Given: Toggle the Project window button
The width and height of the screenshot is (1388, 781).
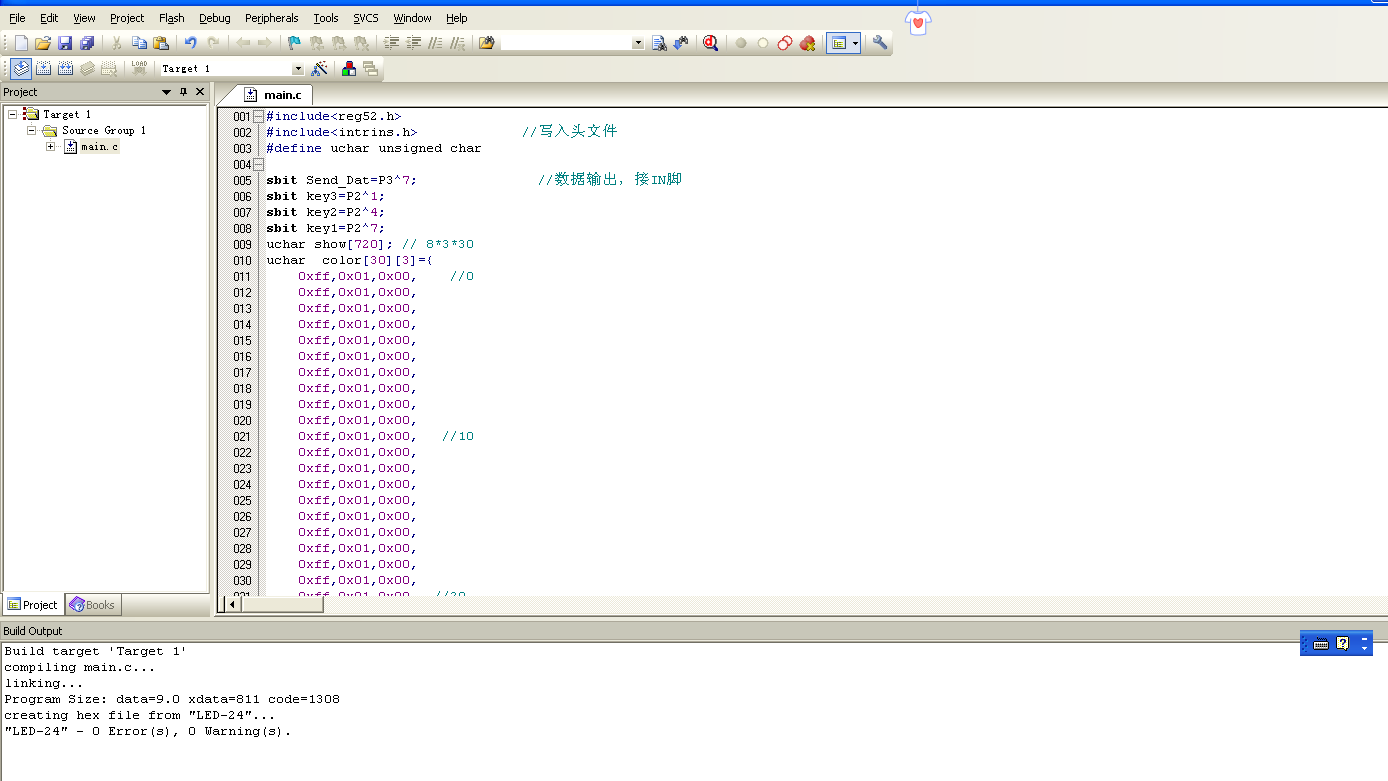Looking at the screenshot, I should click(x=838, y=43).
